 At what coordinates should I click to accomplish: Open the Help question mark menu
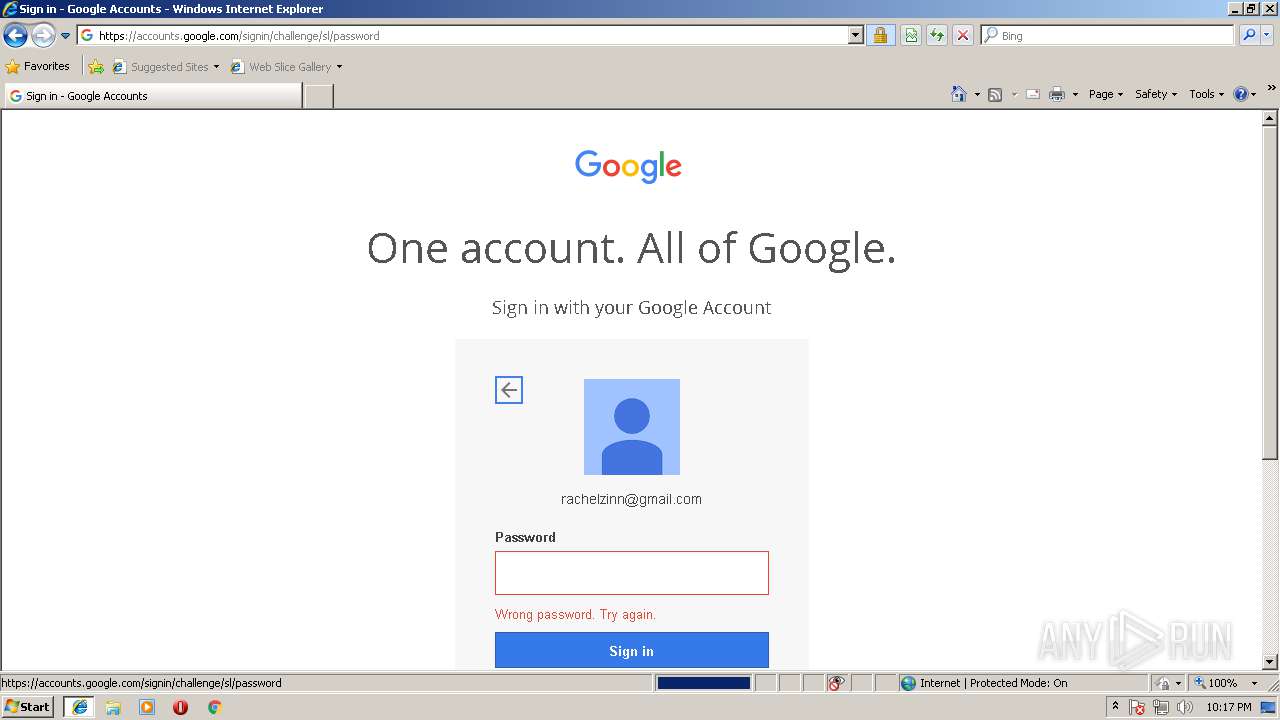[x=1244, y=94]
